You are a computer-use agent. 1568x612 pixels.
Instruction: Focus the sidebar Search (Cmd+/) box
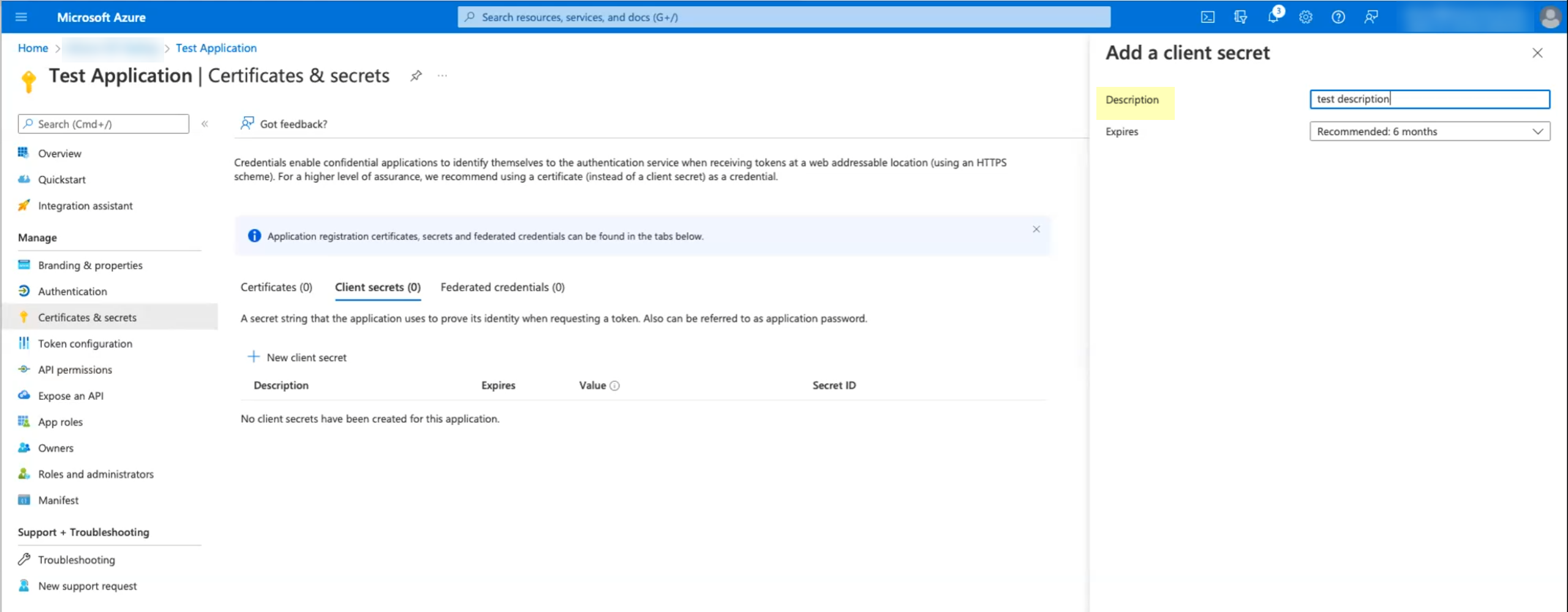click(104, 124)
